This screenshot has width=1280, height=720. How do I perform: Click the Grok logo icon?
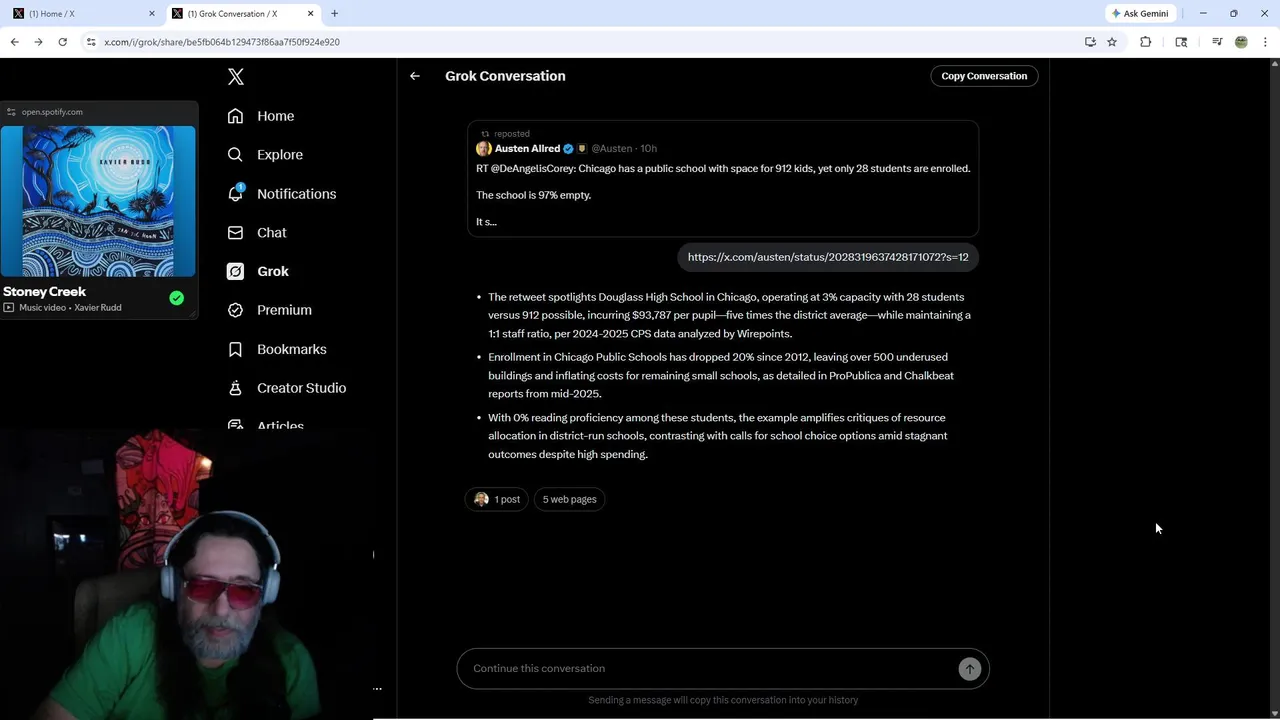click(x=235, y=271)
